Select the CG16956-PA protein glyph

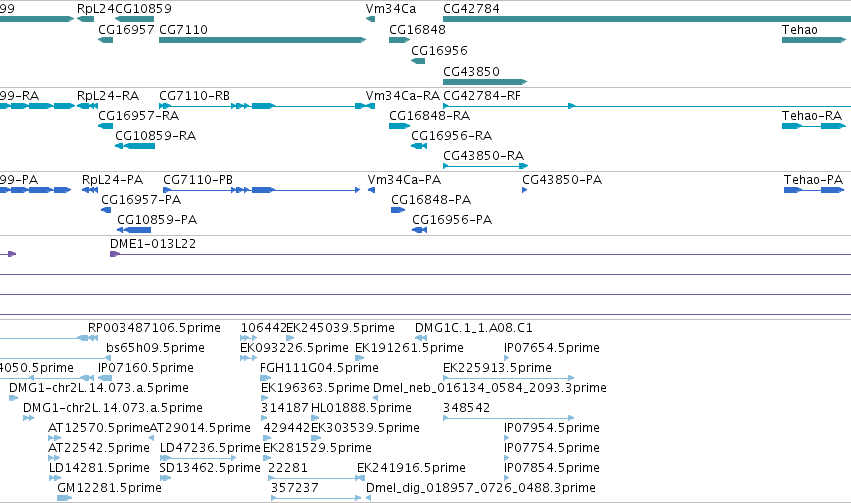420,230
